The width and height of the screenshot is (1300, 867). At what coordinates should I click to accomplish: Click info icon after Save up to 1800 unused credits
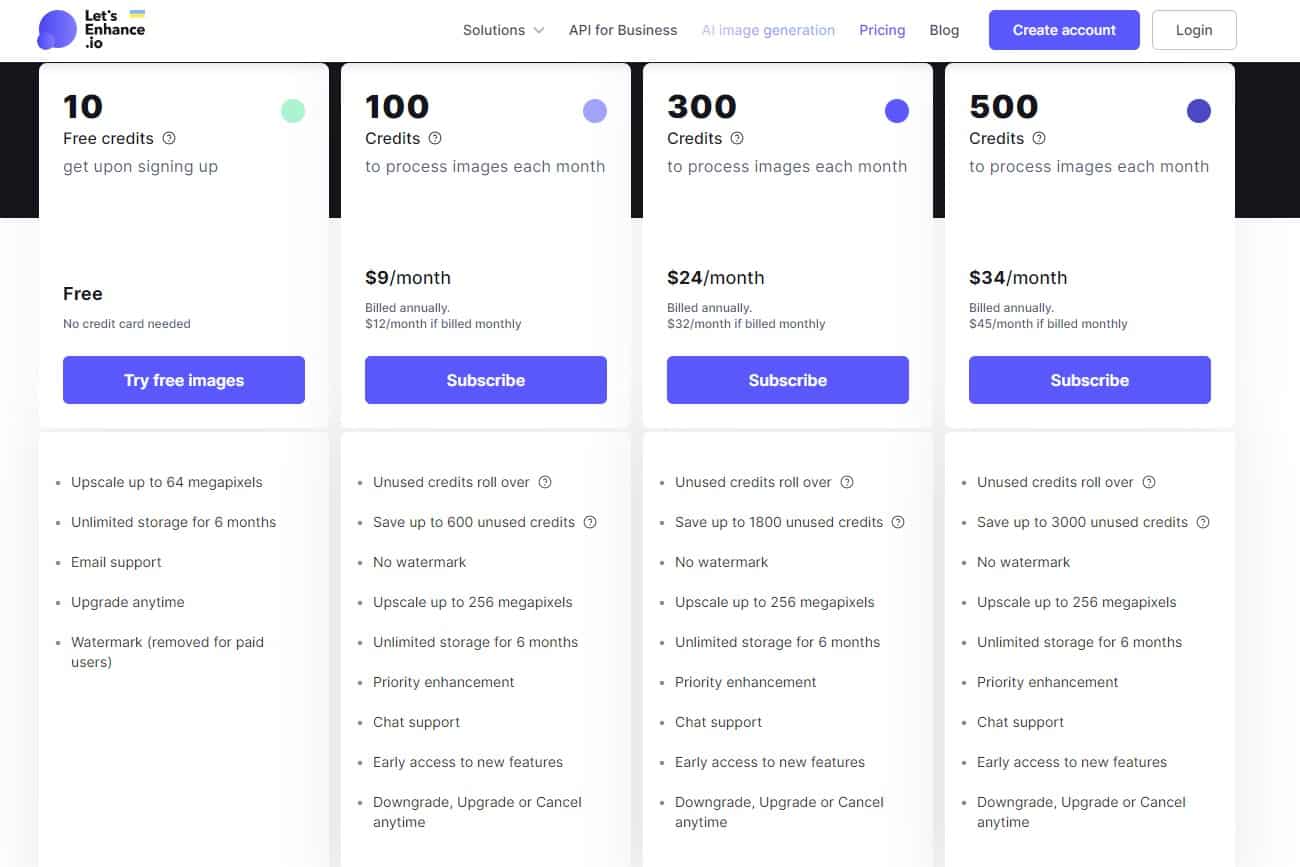point(898,522)
